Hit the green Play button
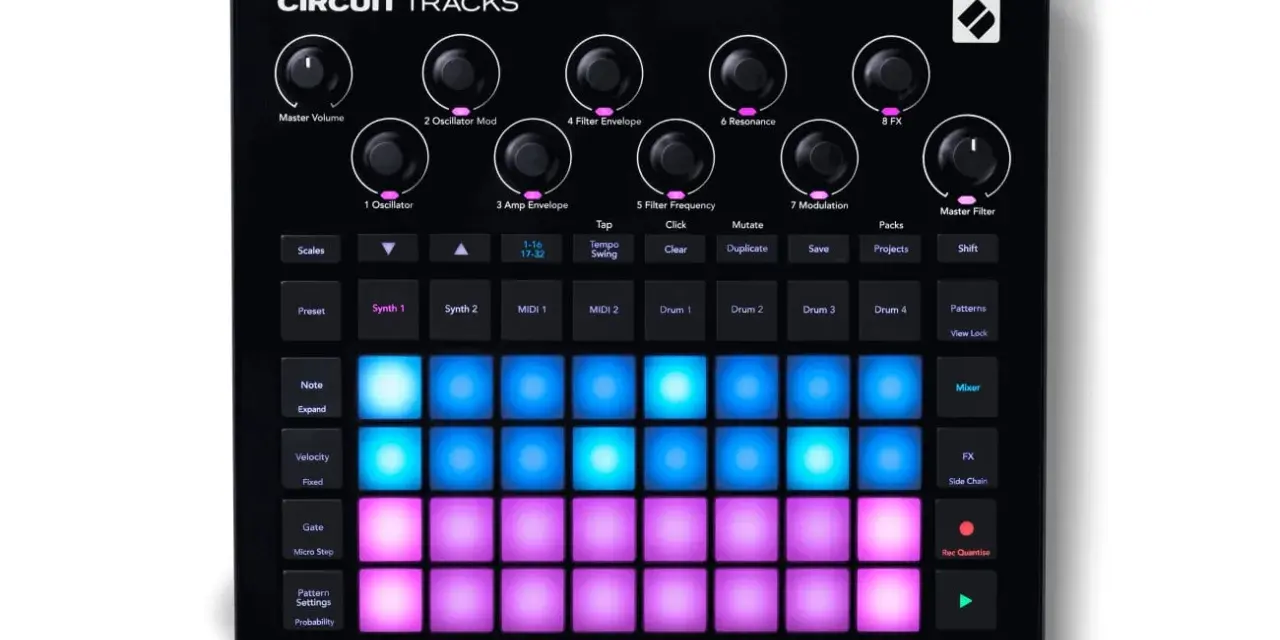 (x=966, y=600)
